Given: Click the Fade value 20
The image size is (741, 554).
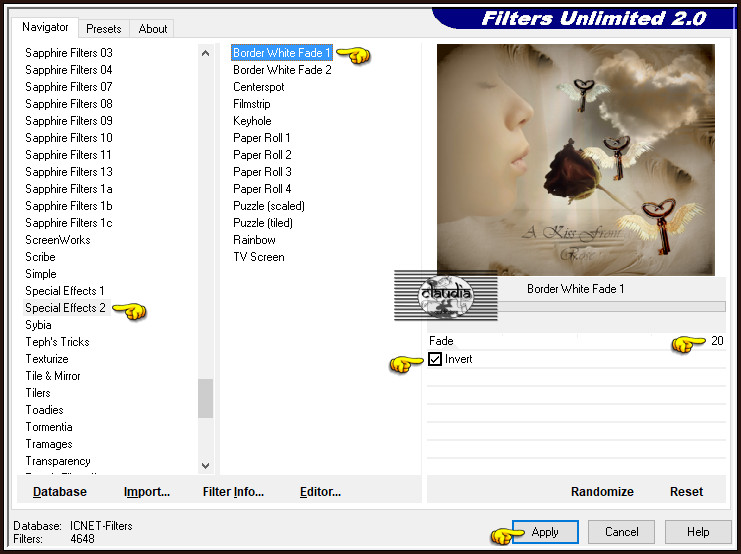Looking at the screenshot, I should pos(717,341).
